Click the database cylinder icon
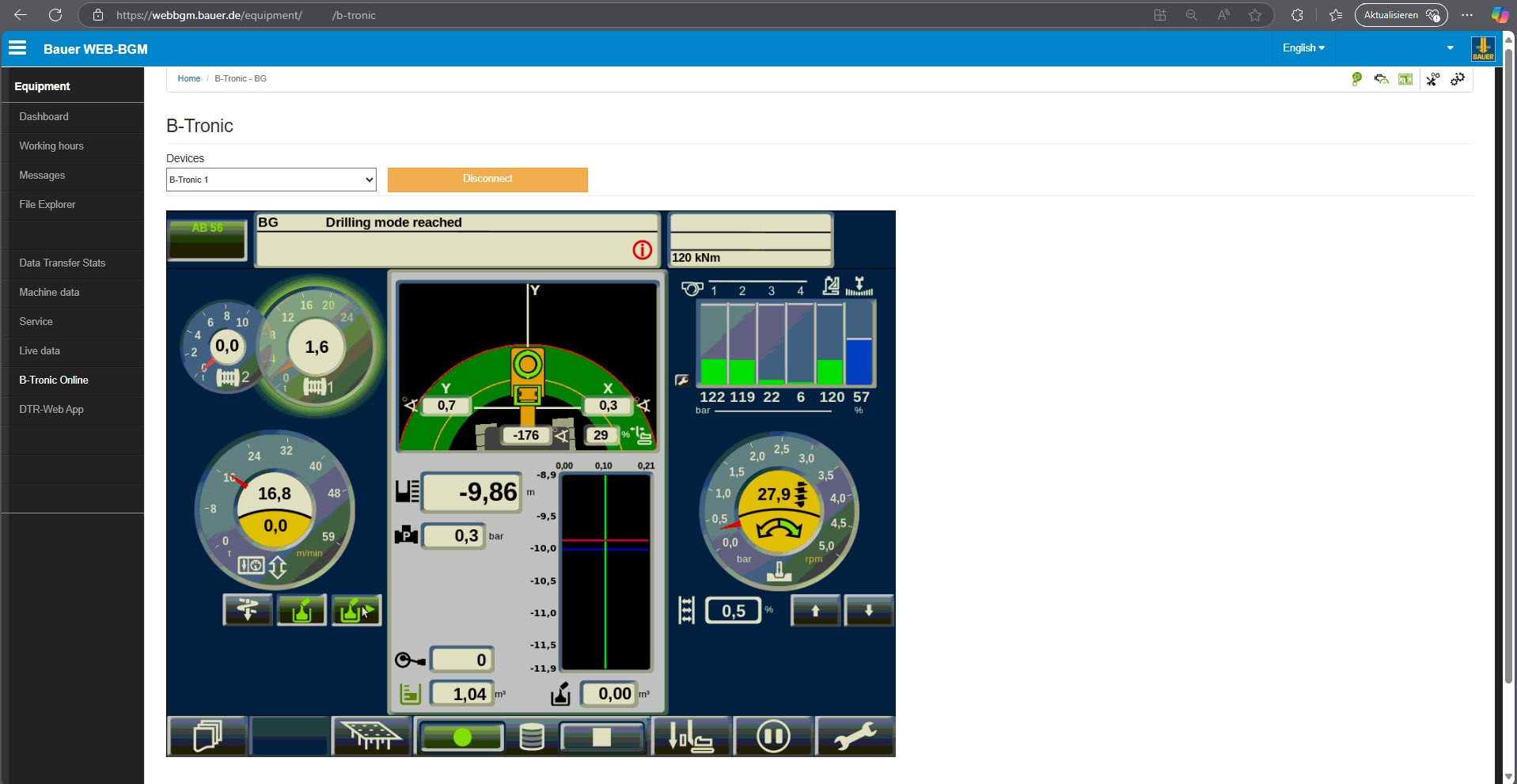The height and width of the screenshot is (784, 1517). [532, 737]
